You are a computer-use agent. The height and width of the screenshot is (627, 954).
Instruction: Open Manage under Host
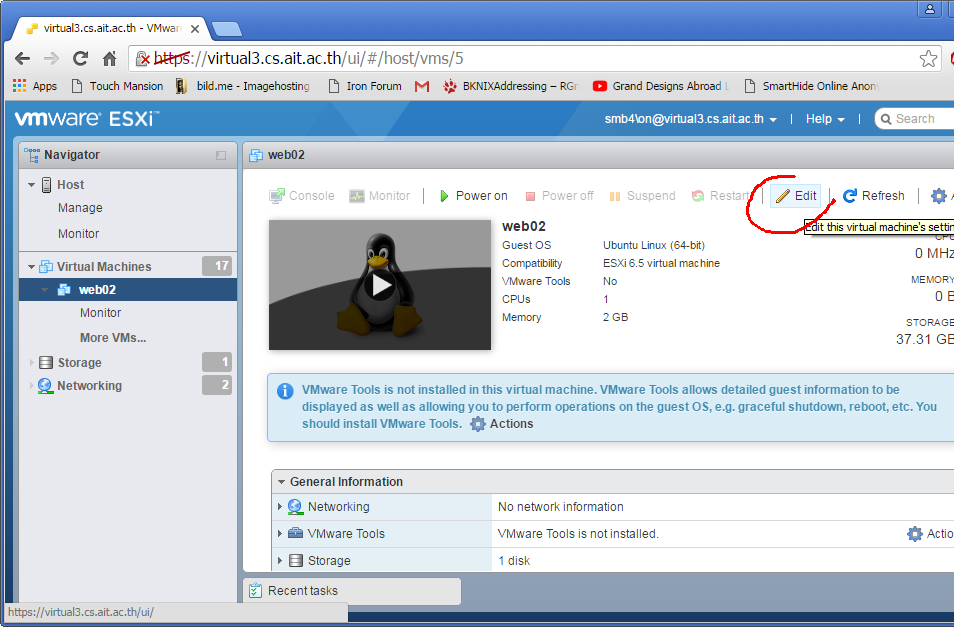tap(80, 208)
